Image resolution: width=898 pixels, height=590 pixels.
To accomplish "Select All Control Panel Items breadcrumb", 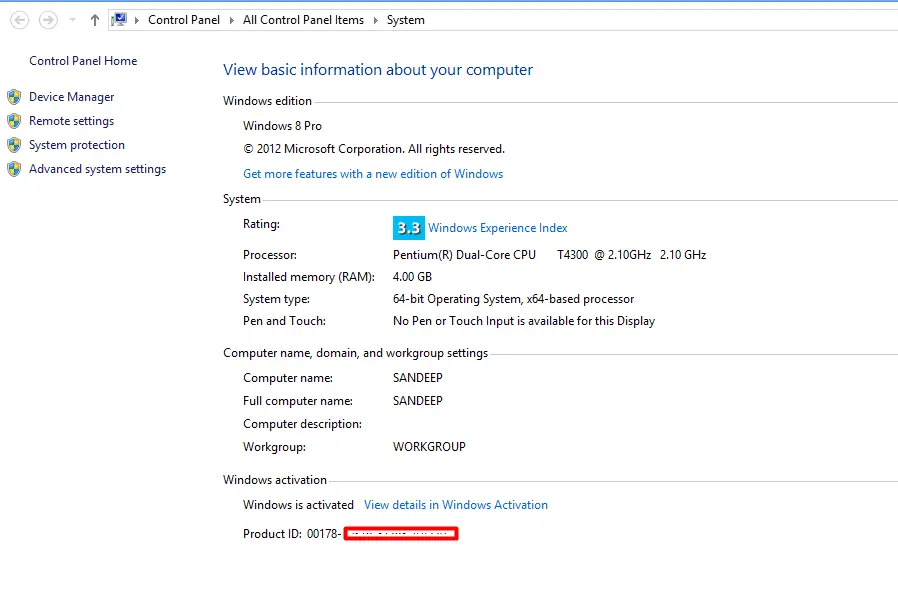I will [x=304, y=20].
